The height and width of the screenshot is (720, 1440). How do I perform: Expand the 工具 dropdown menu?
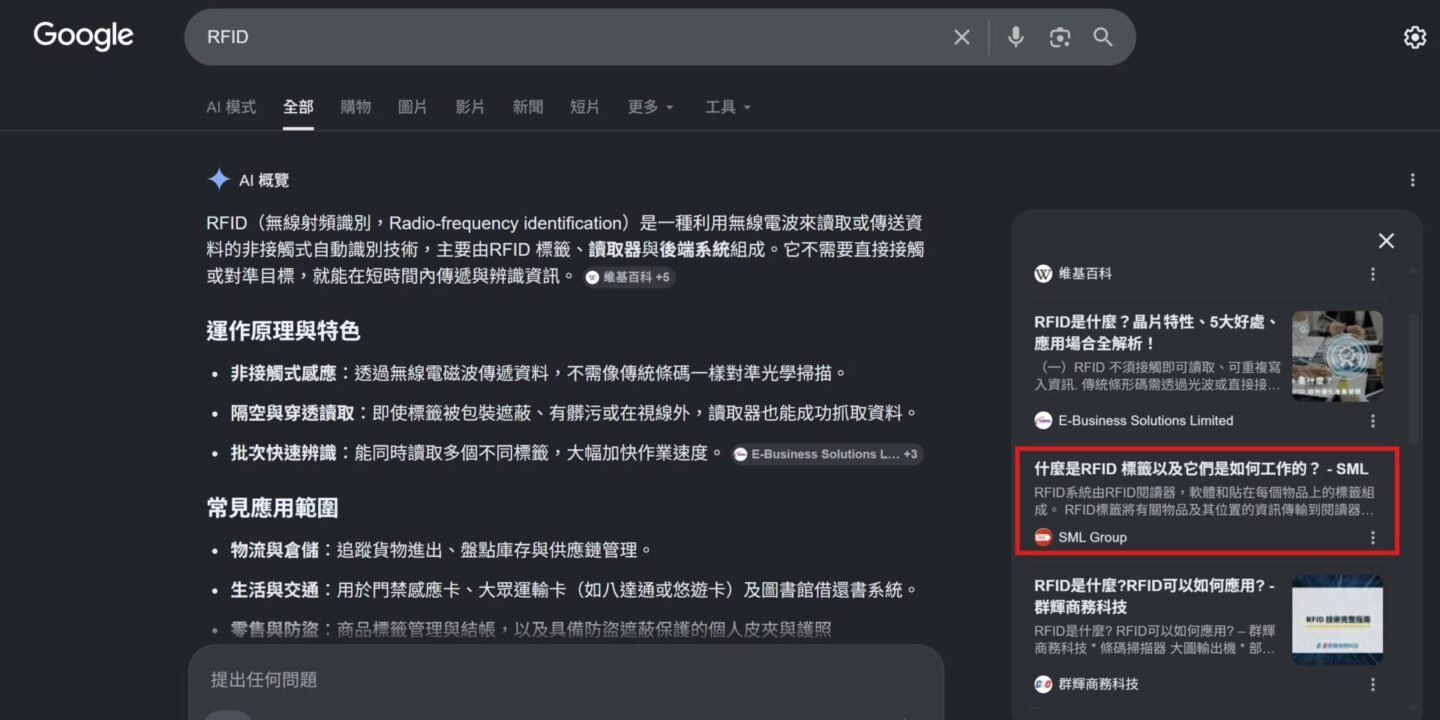[728, 107]
